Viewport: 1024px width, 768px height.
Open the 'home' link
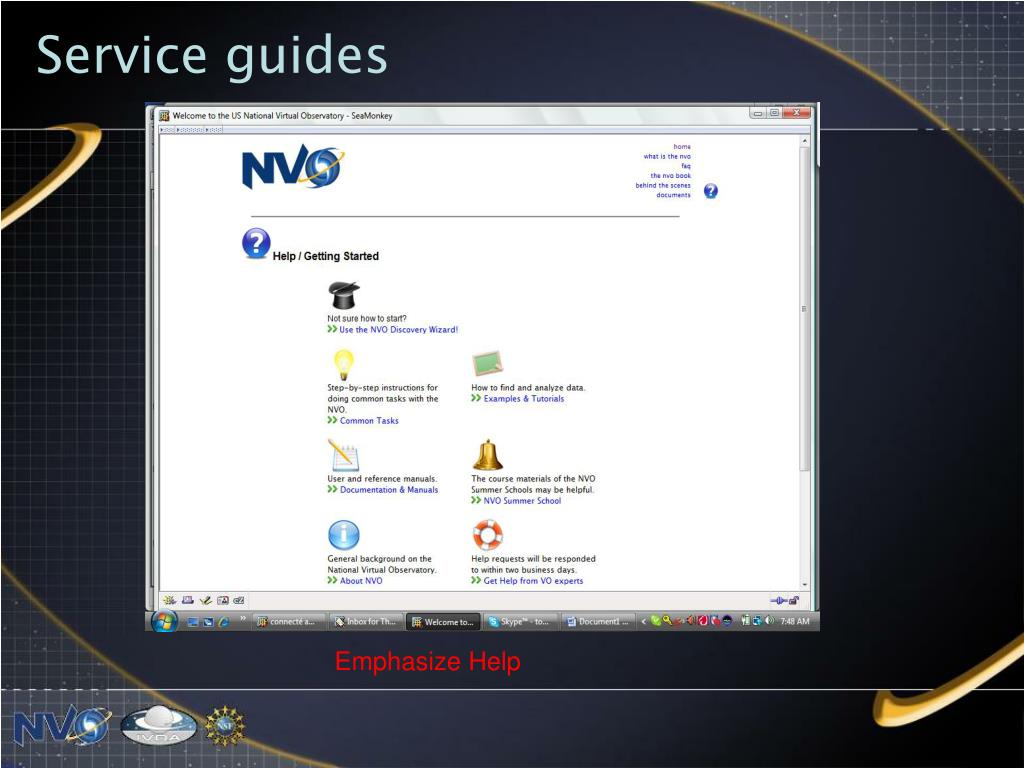[x=682, y=147]
